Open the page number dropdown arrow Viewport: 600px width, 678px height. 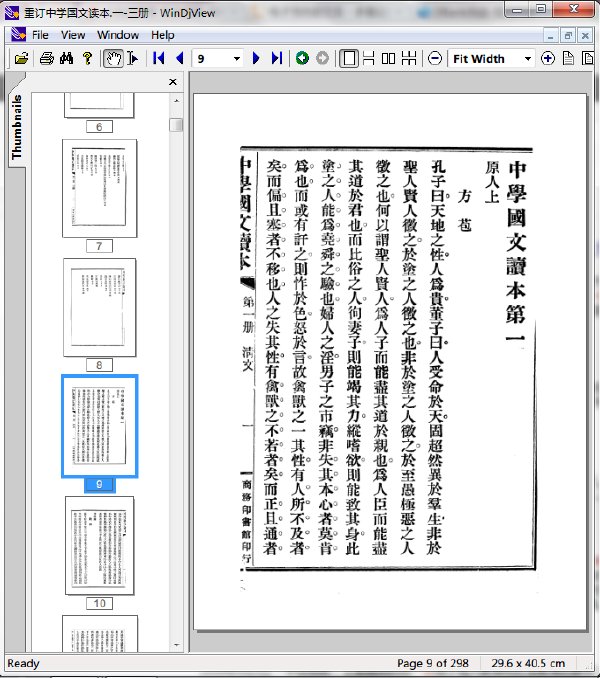pyautogui.click(x=236, y=59)
